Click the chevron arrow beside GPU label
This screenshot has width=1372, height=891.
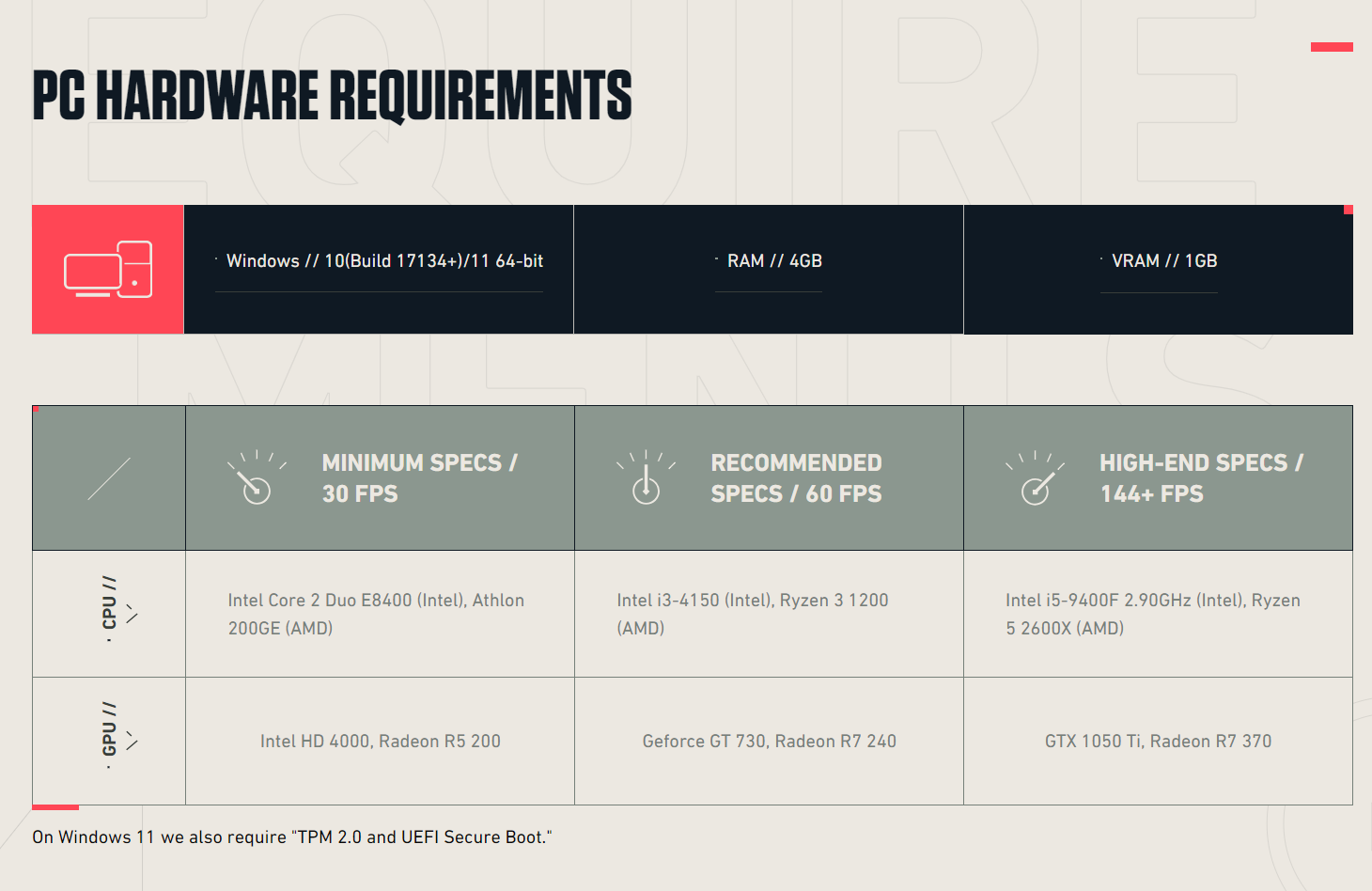click(132, 740)
